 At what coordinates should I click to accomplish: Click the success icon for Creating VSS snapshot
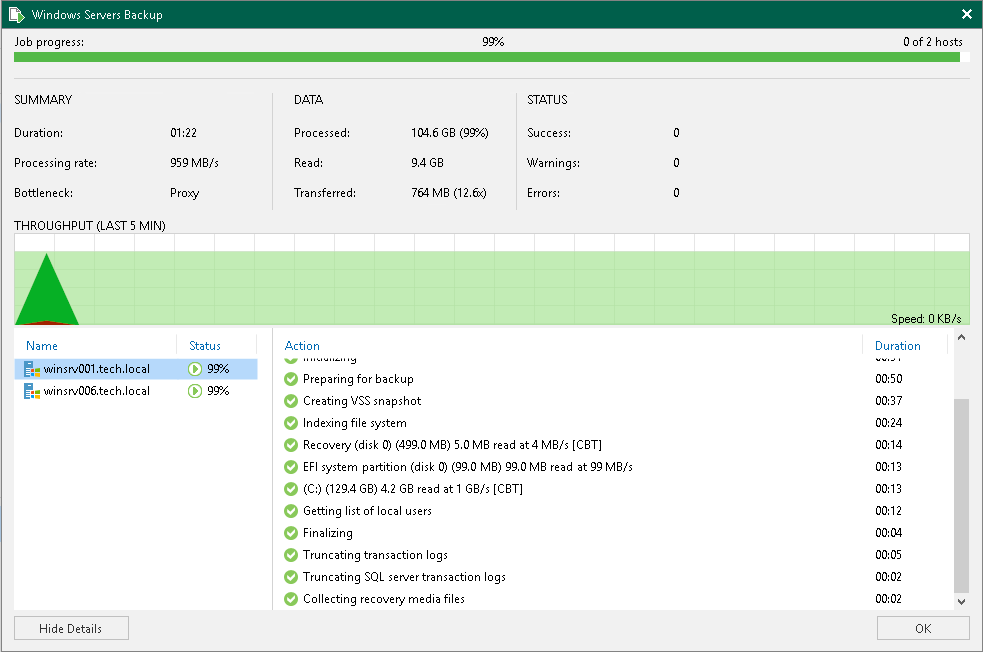290,401
